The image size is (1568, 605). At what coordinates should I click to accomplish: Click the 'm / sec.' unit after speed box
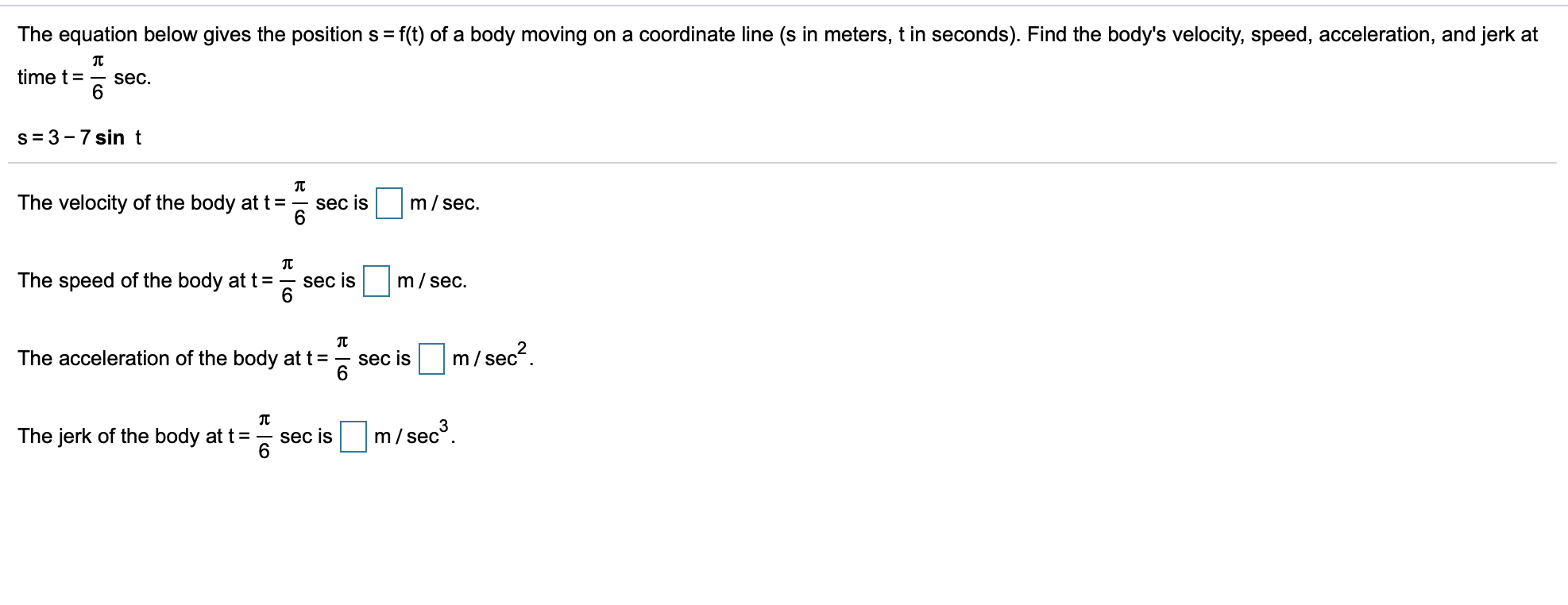click(x=431, y=281)
